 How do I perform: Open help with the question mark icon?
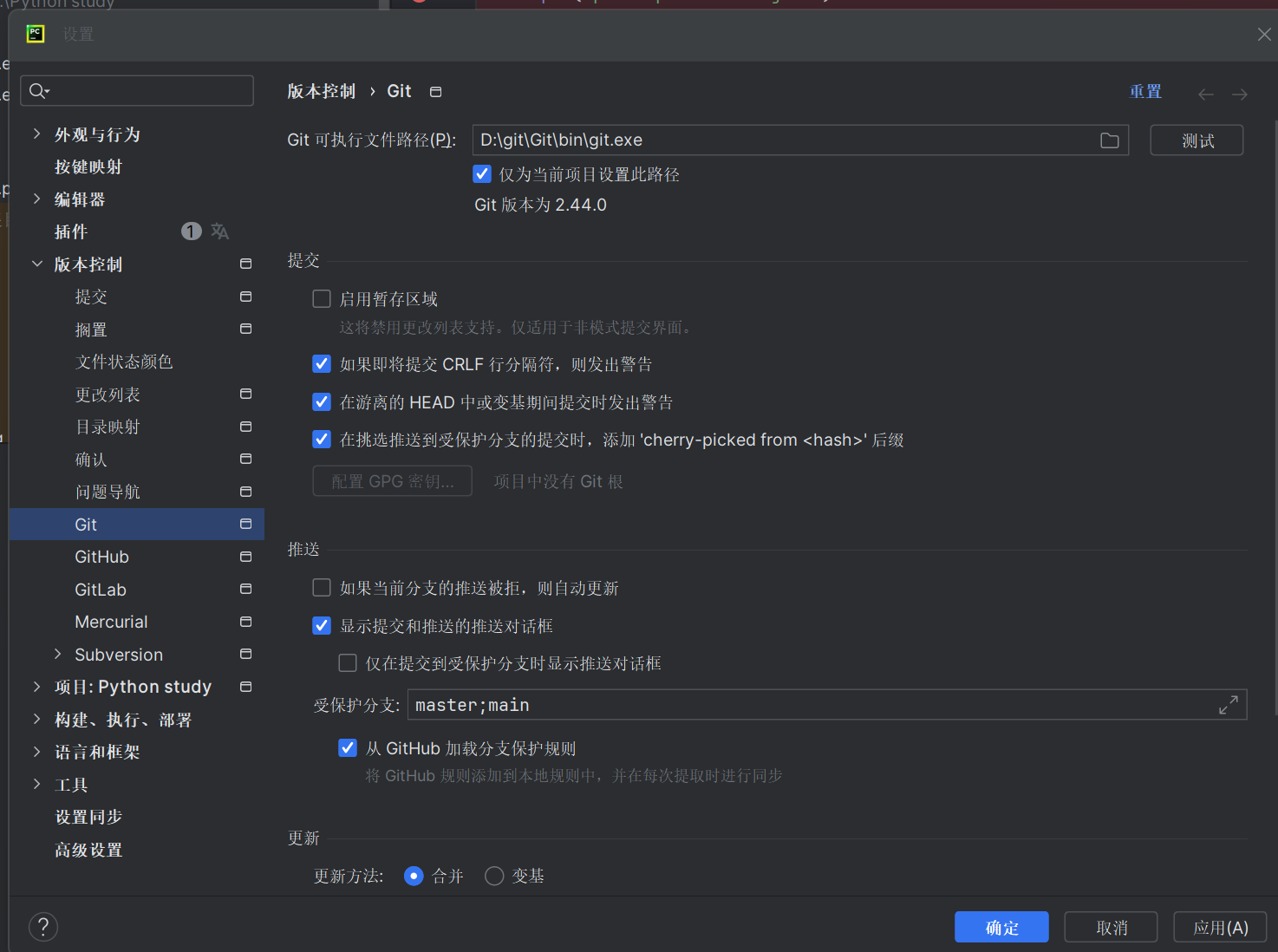43,927
